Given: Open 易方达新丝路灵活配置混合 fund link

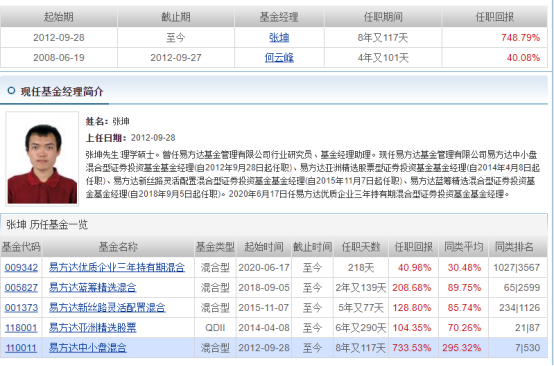Looking at the screenshot, I should [x=107, y=308].
